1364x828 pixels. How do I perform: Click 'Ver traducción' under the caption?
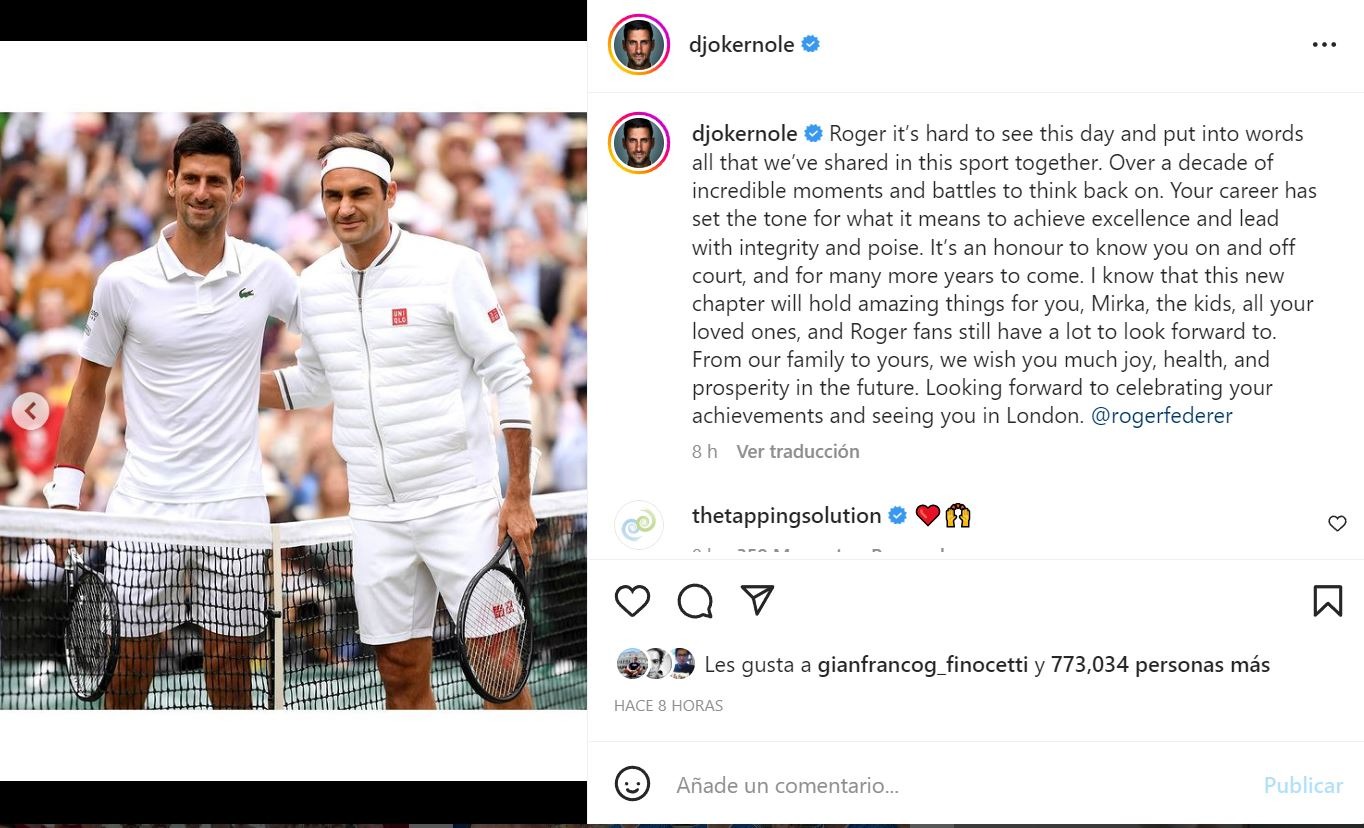tap(798, 452)
